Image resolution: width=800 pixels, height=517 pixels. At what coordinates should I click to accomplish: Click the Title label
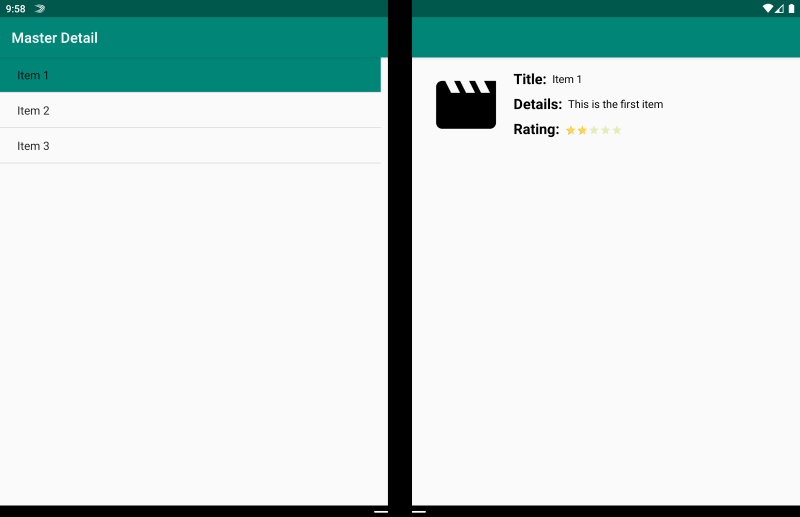530,79
